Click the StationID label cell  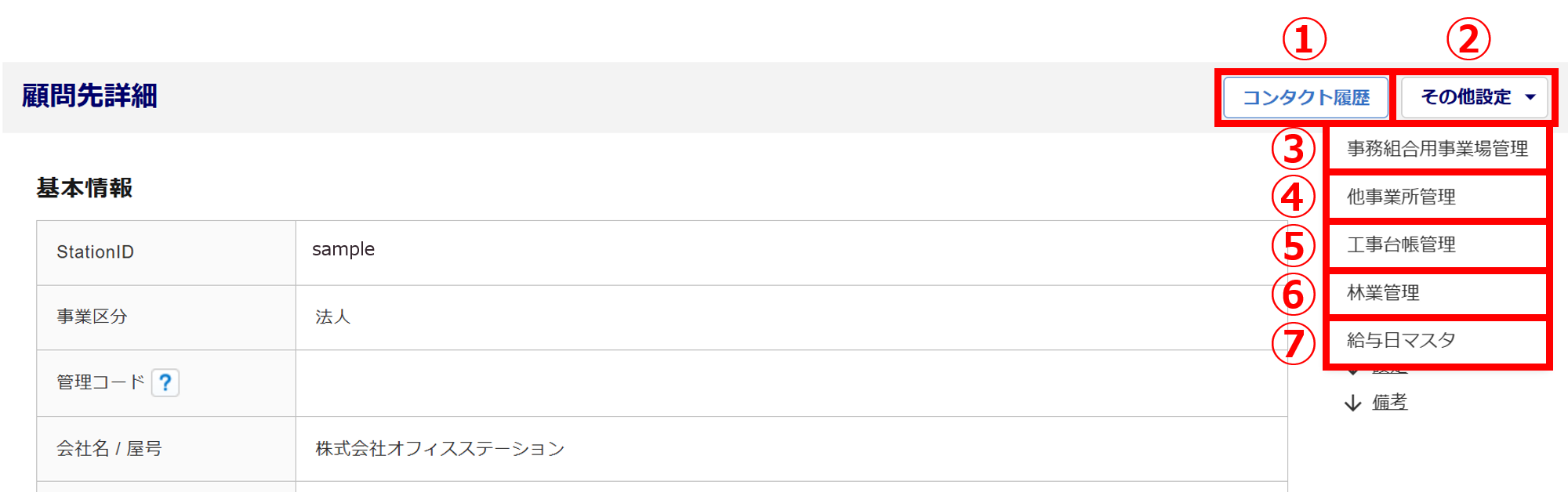pyautogui.click(x=96, y=252)
